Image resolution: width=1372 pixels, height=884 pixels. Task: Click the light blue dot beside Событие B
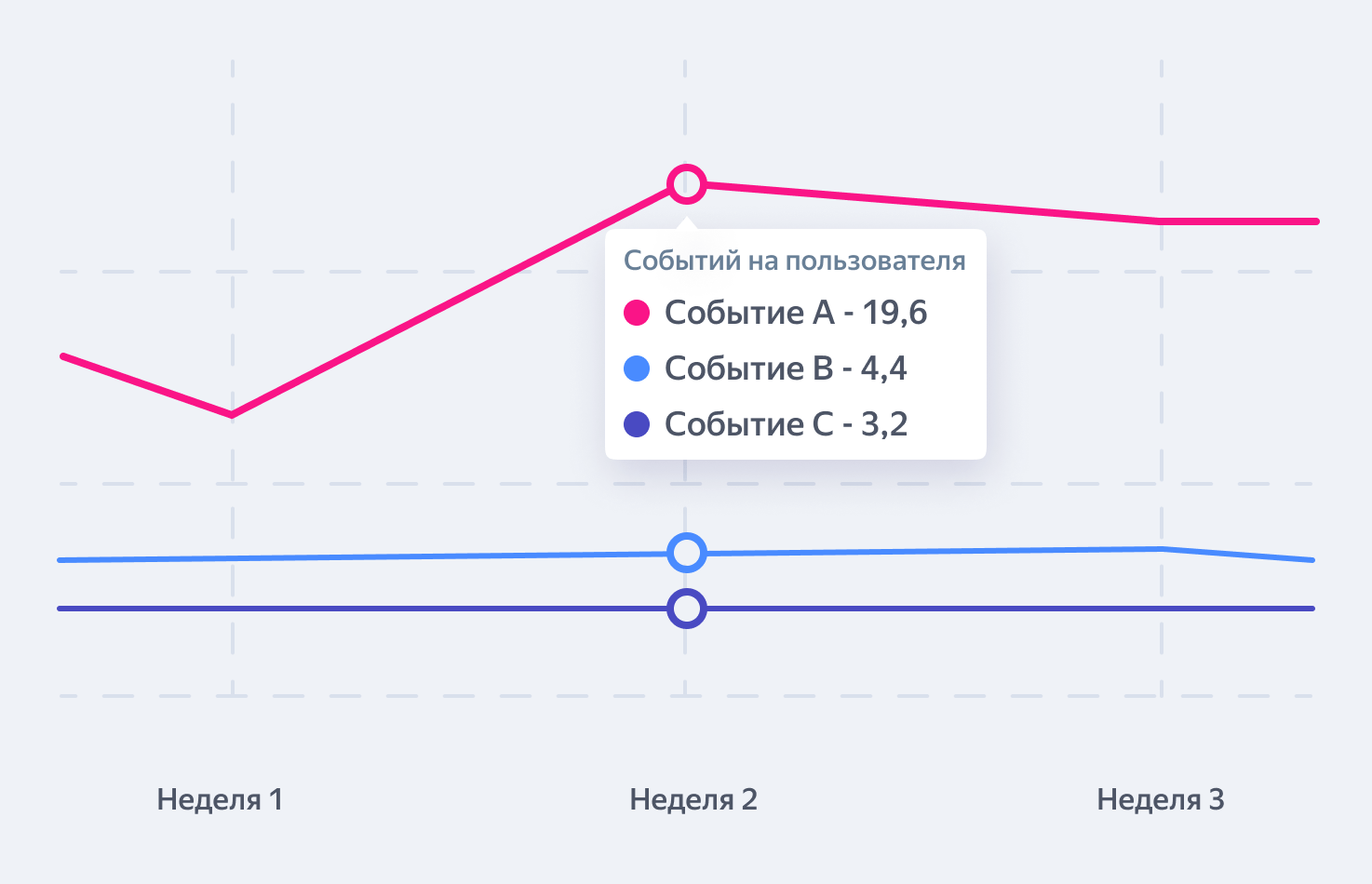(637, 368)
